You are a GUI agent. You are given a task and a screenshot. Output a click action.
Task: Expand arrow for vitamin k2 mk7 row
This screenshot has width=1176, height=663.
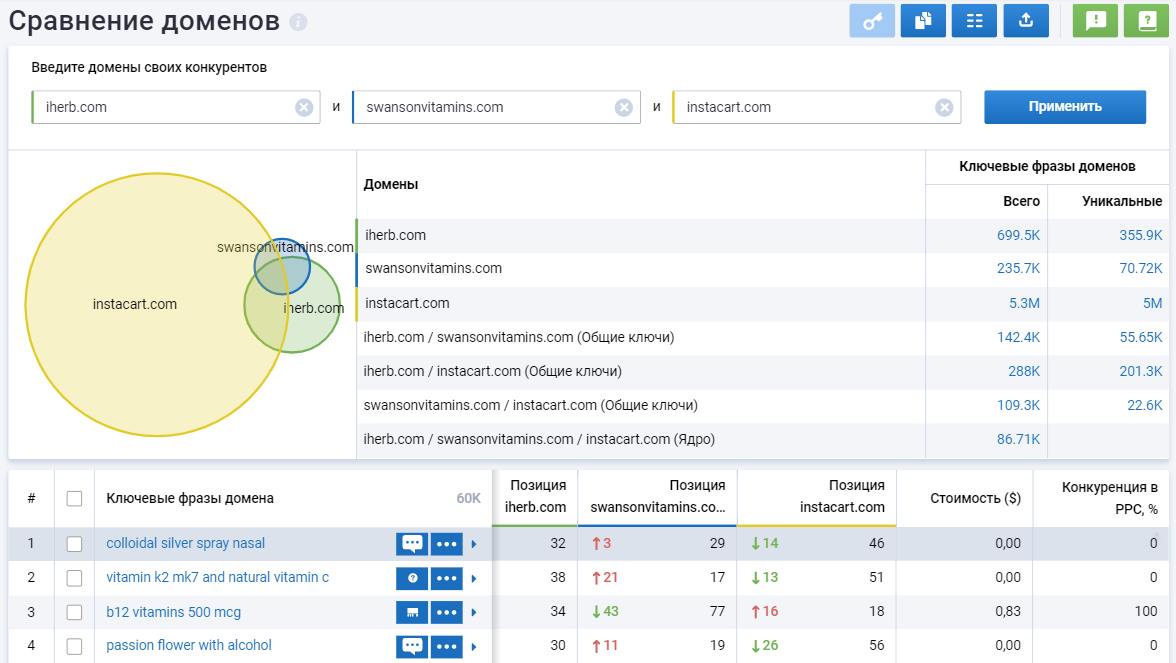tap(474, 578)
